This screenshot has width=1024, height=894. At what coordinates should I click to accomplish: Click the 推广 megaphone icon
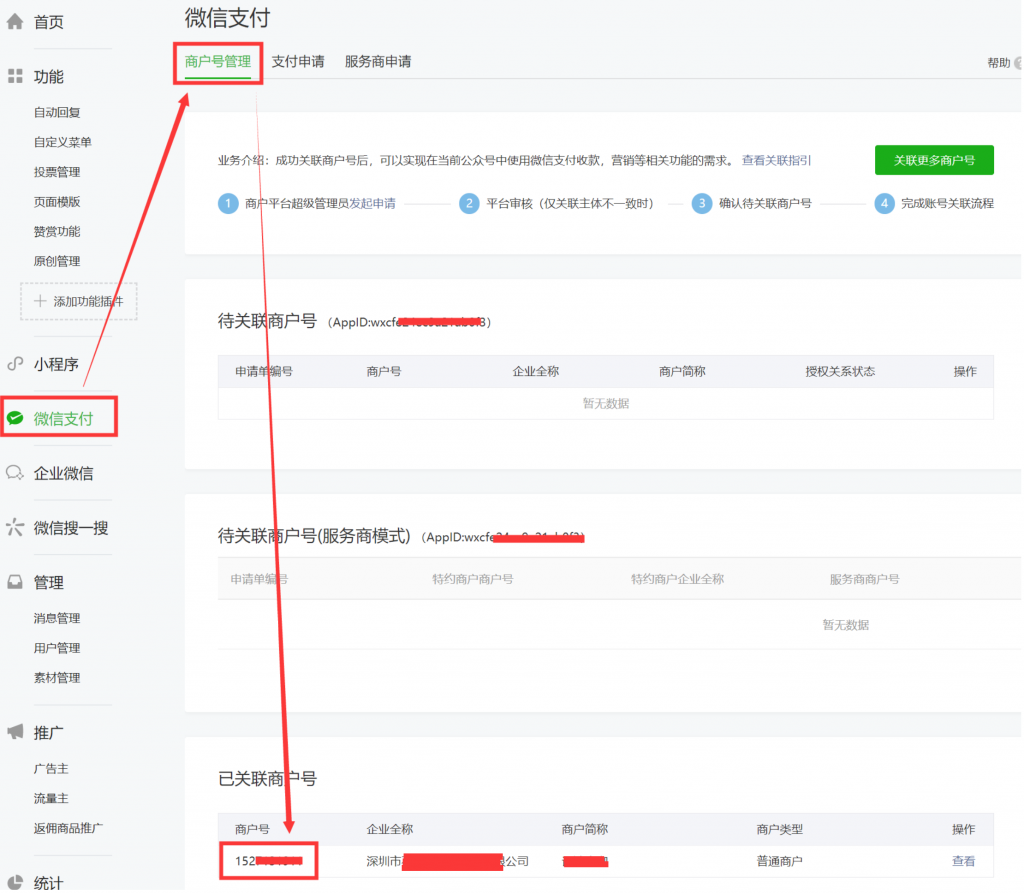(x=15, y=732)
